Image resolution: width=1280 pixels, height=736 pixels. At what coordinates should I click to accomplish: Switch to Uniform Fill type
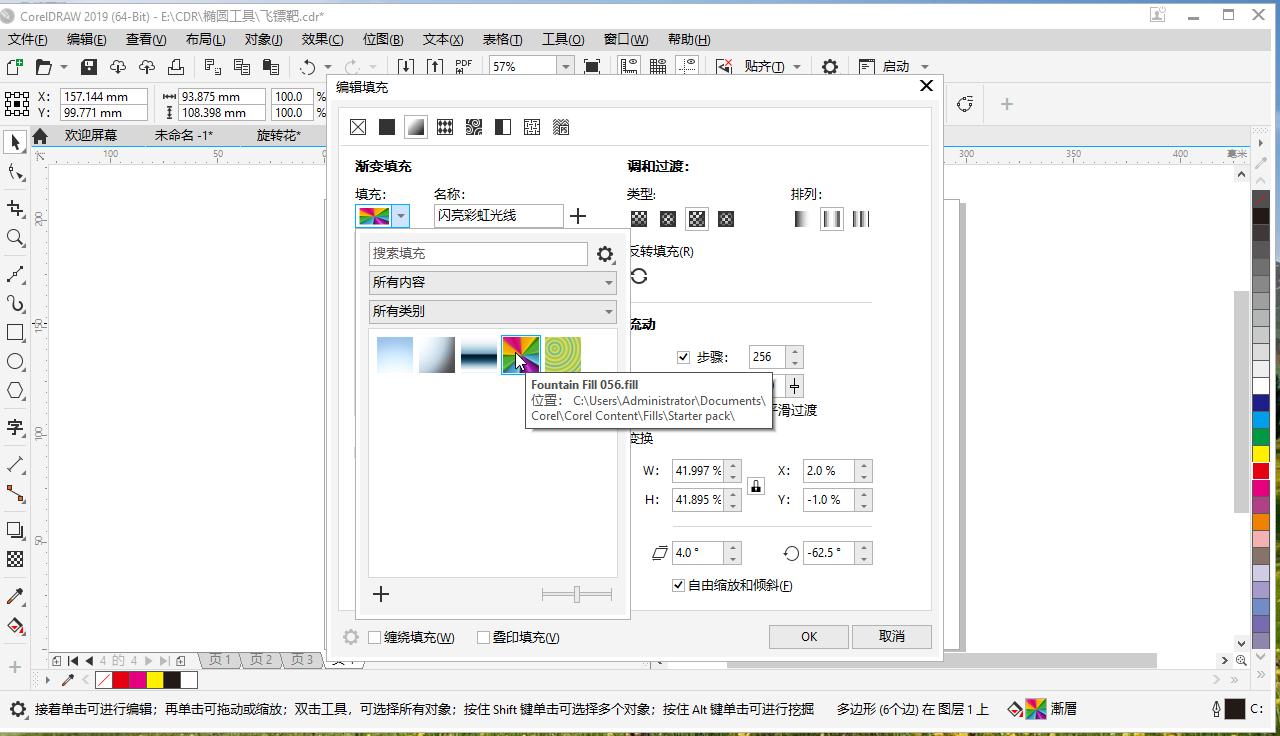(x=387, y=127)
